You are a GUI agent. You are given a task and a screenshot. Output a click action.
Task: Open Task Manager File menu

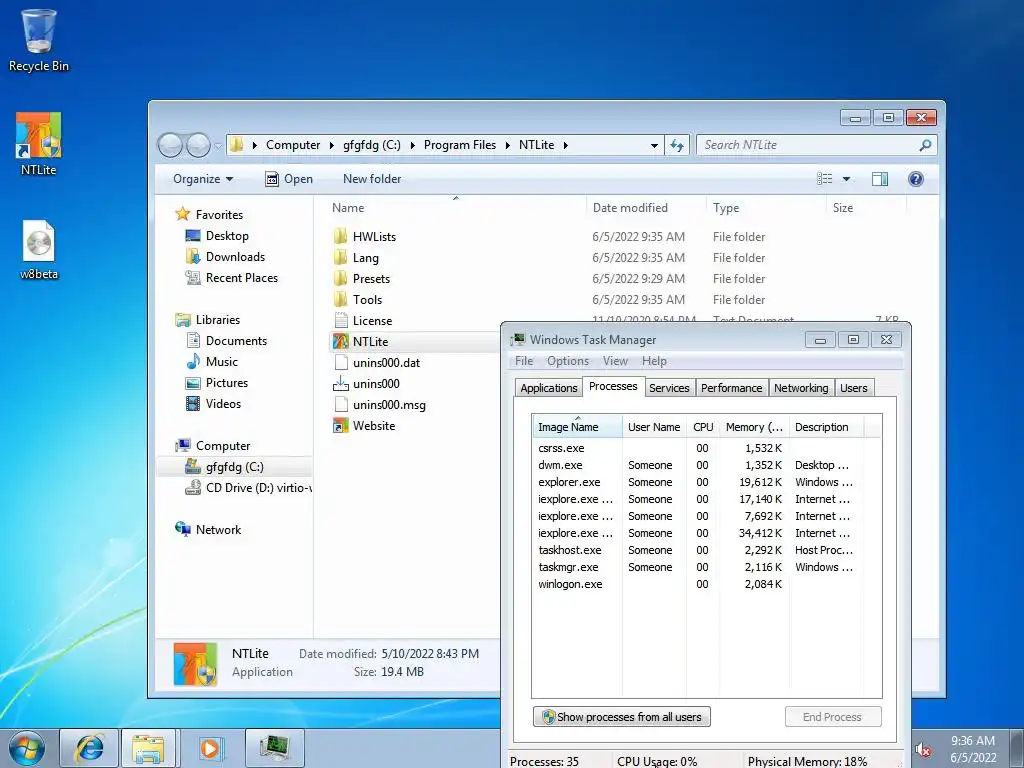[x=524, y=361]
